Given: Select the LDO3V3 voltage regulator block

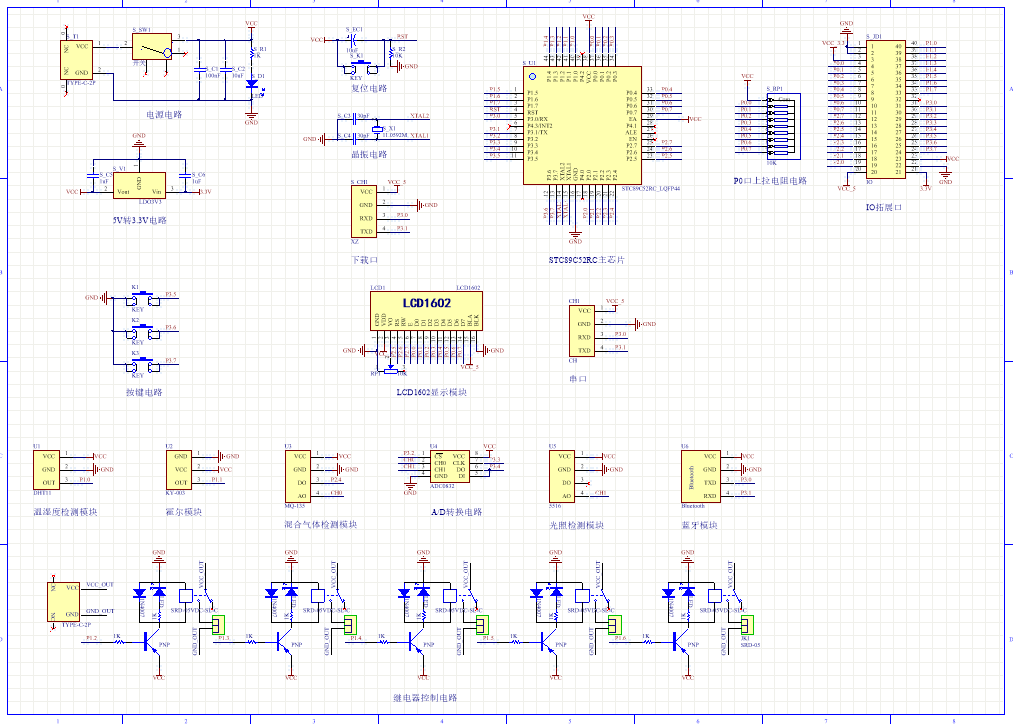Looking at the screenshot, I should (138, 184).
